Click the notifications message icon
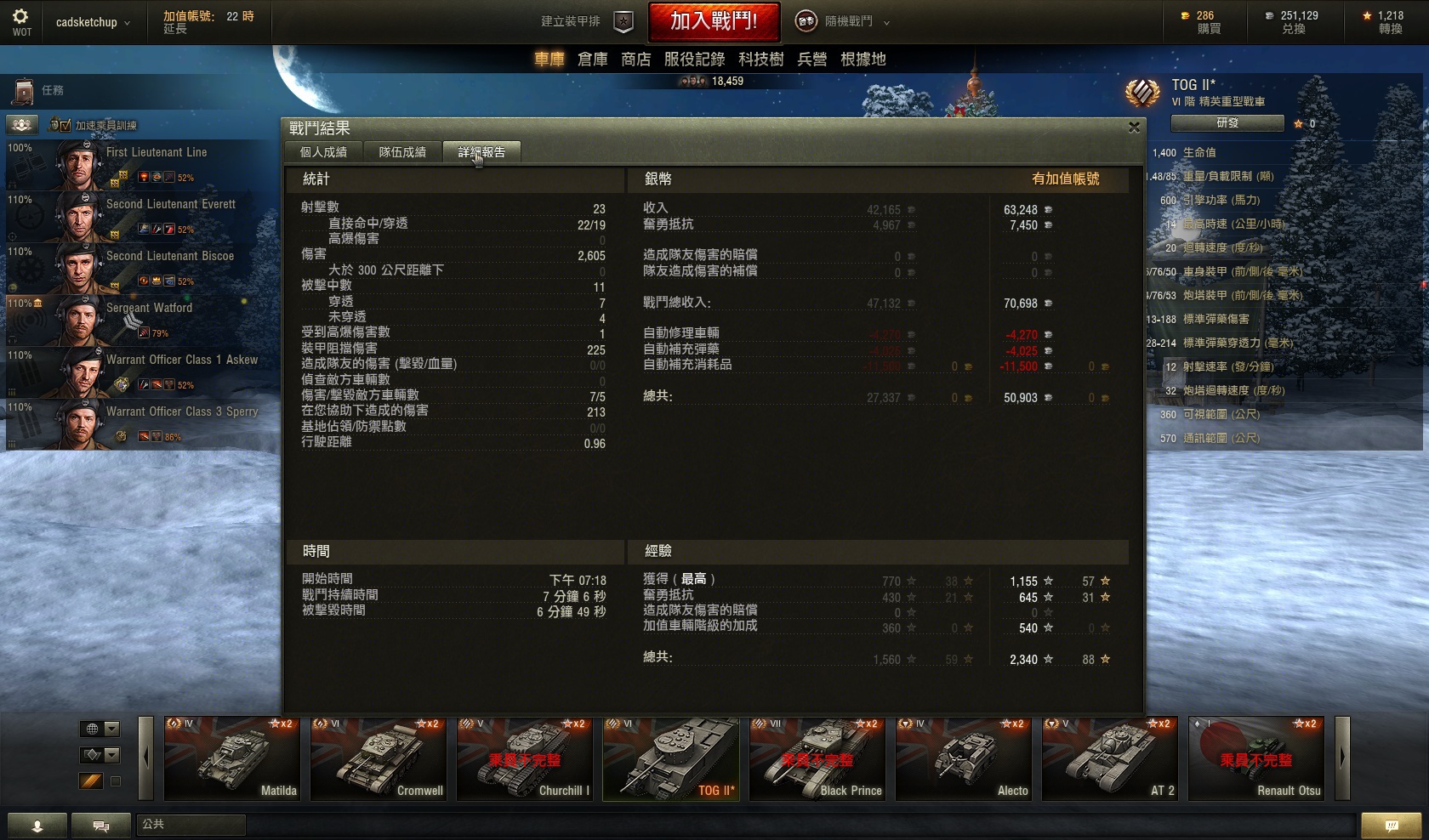This screenshot has width=1429, height=840. tap(1391, 826)
